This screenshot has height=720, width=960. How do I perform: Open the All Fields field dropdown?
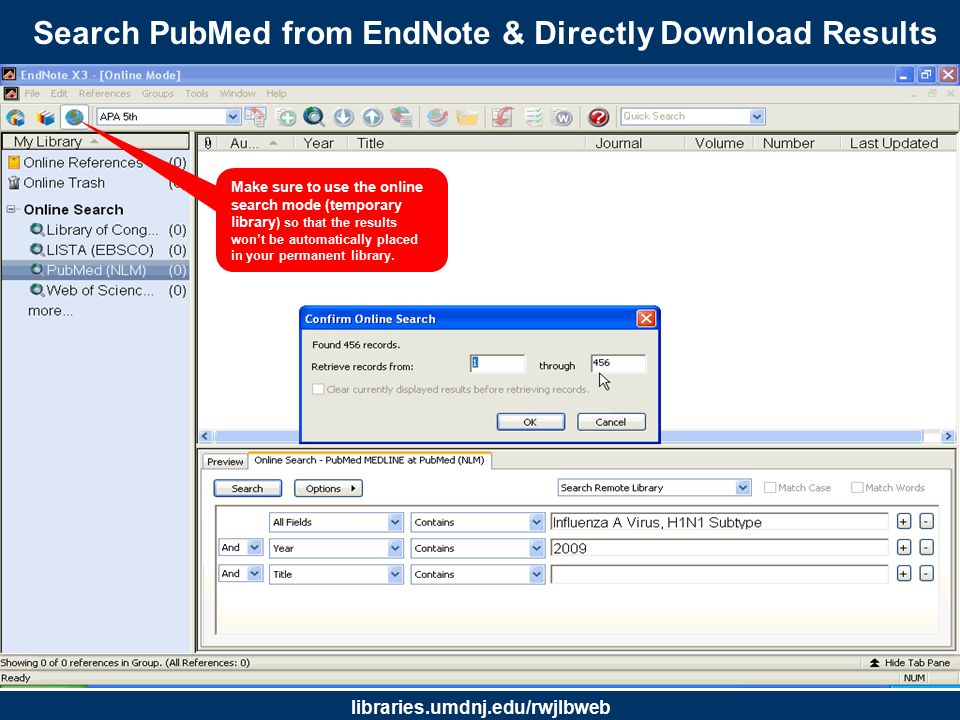click(395, 522)
